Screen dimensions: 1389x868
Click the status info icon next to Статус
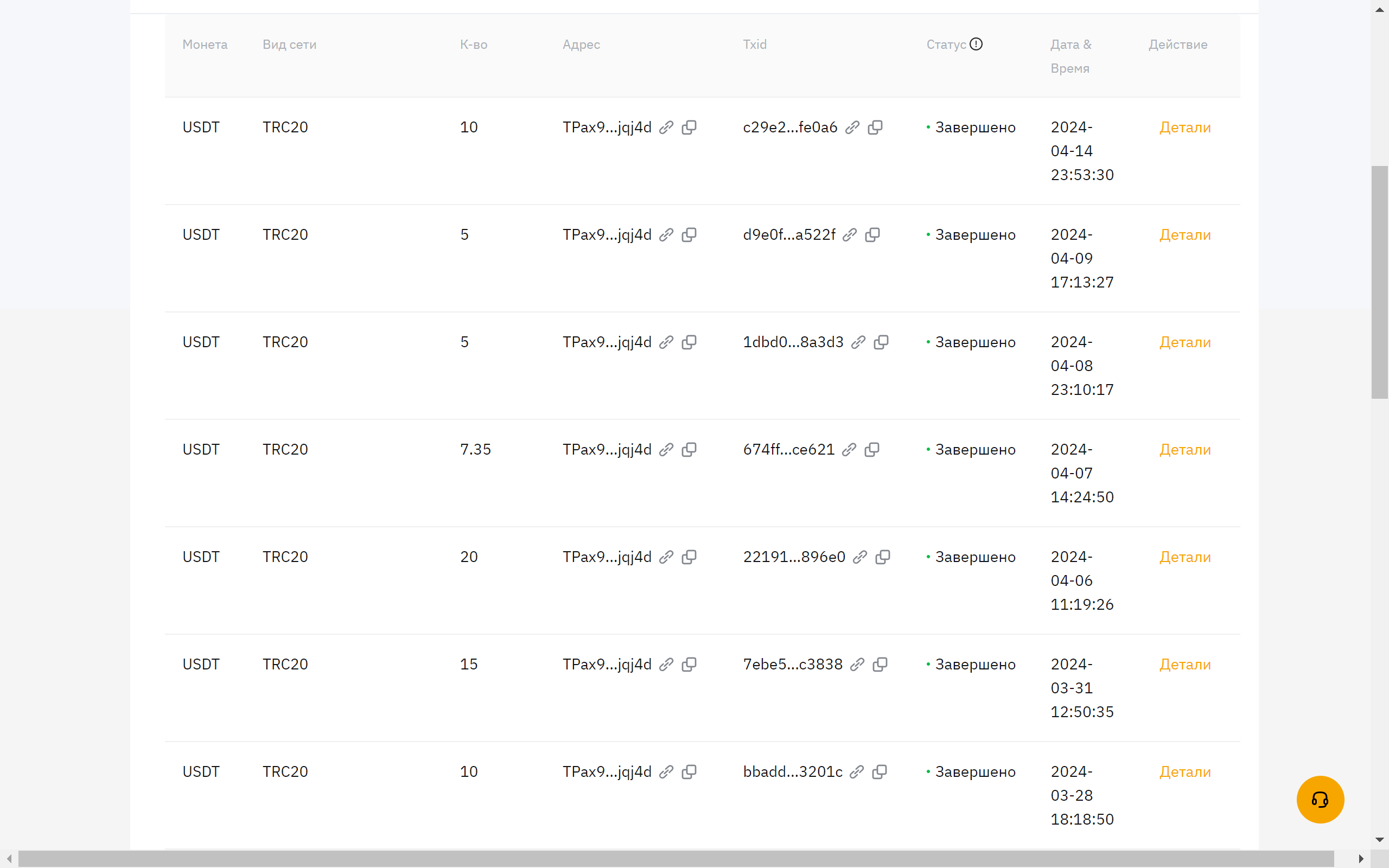click(x=976, y=44)
